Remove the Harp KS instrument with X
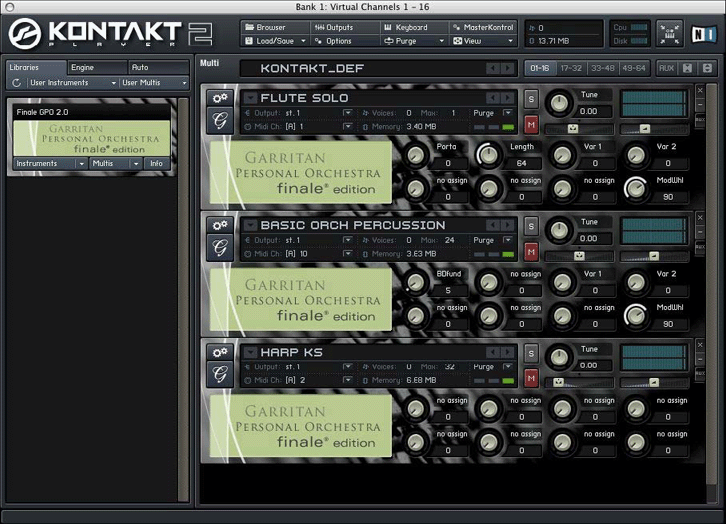726x524 pixels. pyautogui.click(x=700, y=345)
